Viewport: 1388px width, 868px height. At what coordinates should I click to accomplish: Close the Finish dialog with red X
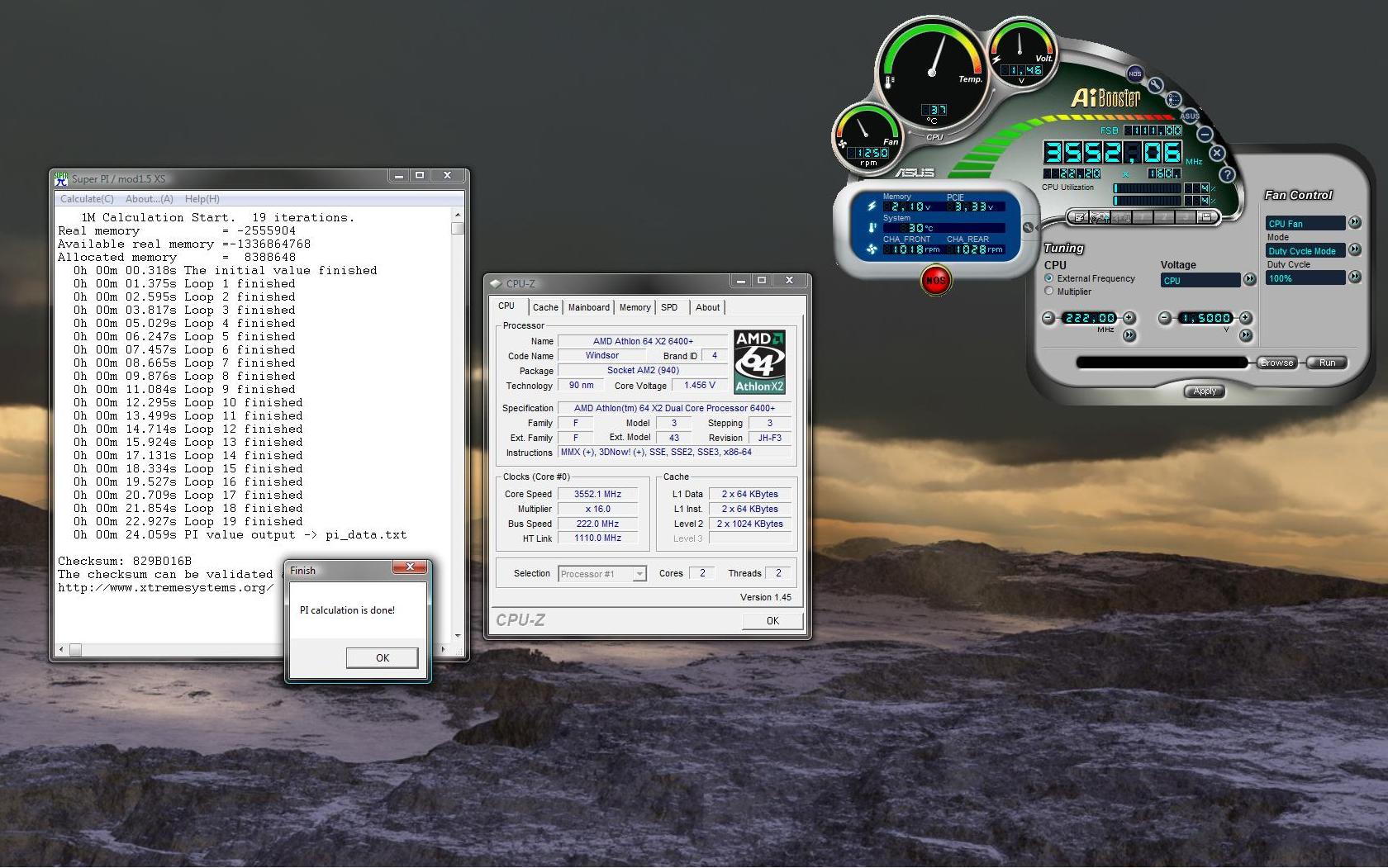(x=410, y=567)
